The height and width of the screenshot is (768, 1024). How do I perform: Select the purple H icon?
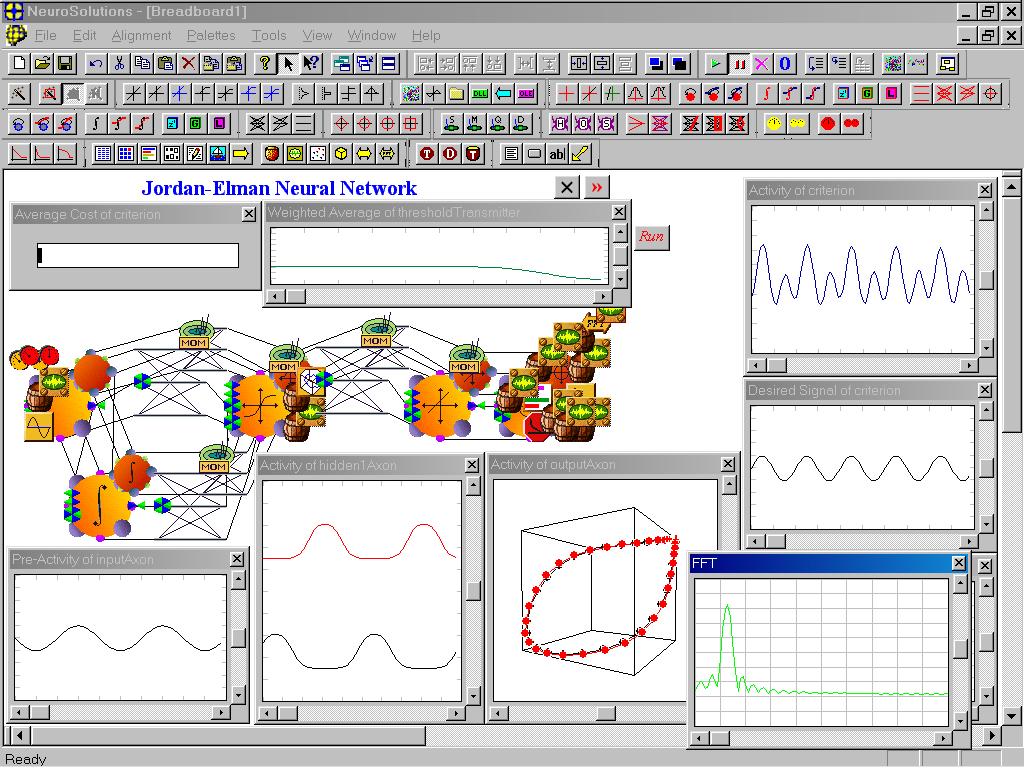[560, 123]
